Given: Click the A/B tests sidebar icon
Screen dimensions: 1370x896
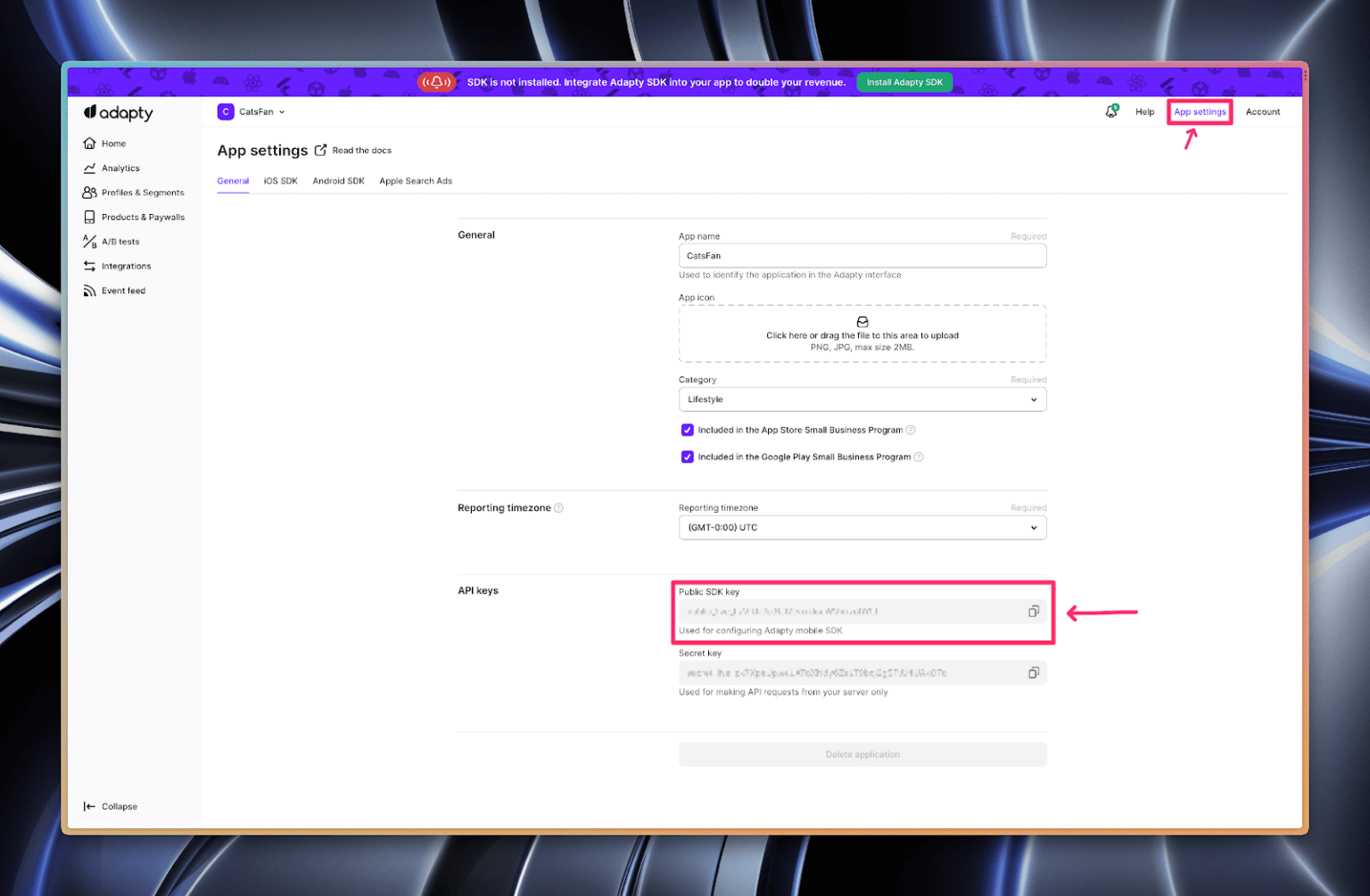Looking at the screenshot, I should pos(89,242).
